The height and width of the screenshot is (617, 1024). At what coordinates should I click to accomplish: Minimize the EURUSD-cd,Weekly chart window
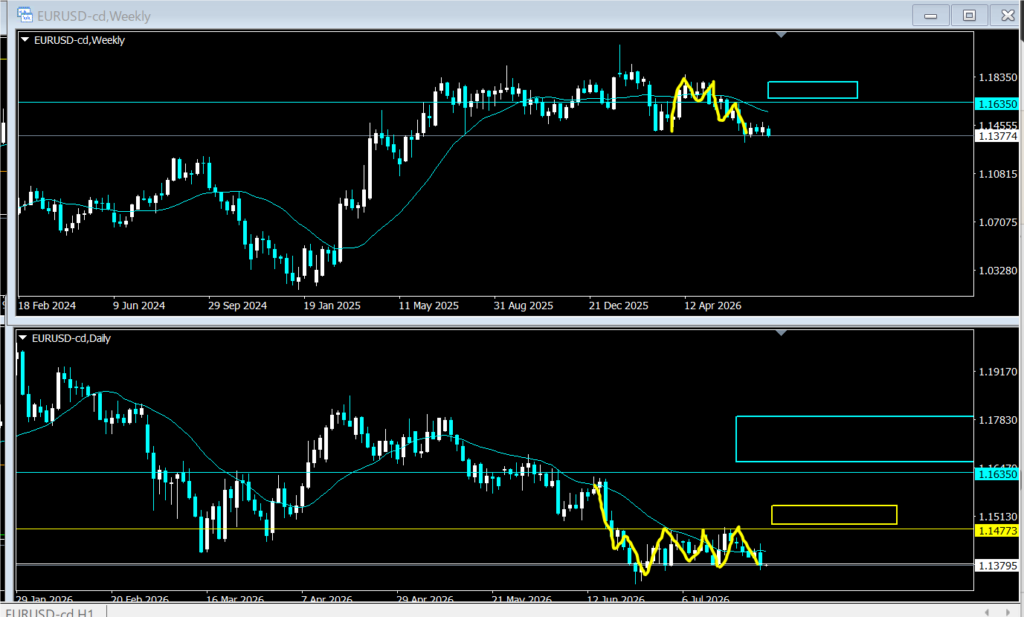pos(931,15)
